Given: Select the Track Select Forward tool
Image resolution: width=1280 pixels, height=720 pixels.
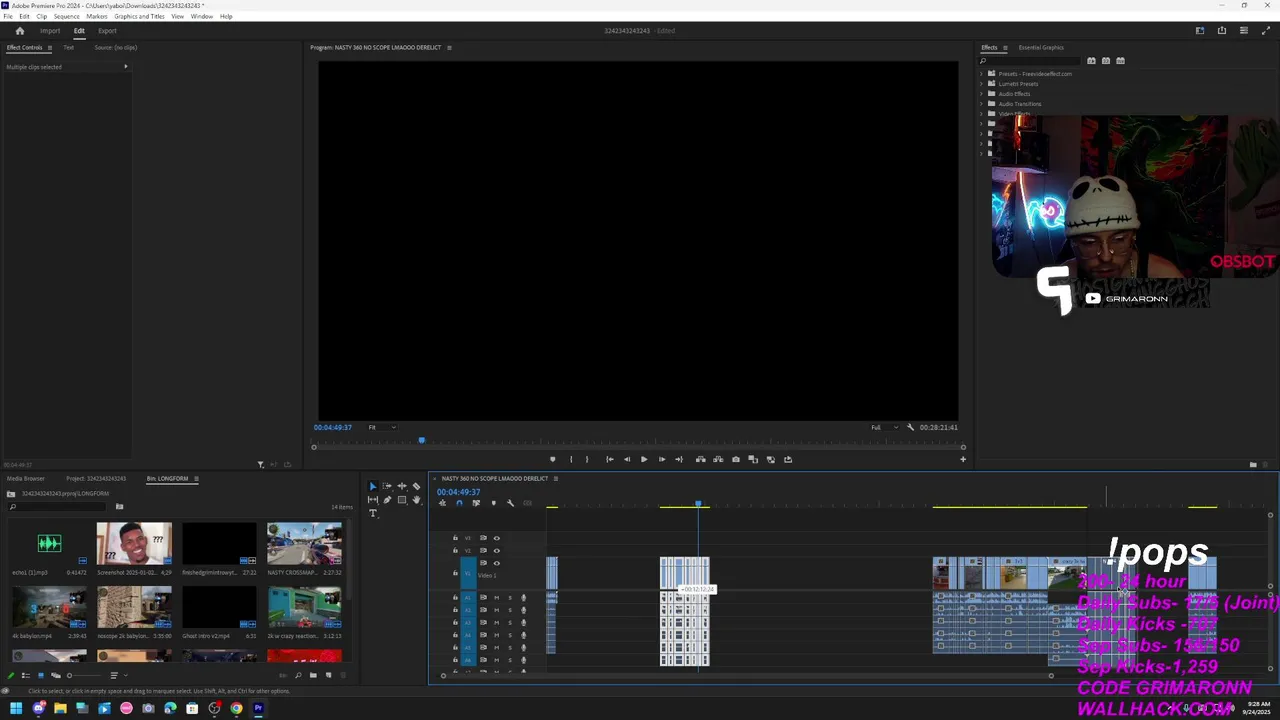Looking at the screenshot, I should pyautogui.click(x=387, y=486).
